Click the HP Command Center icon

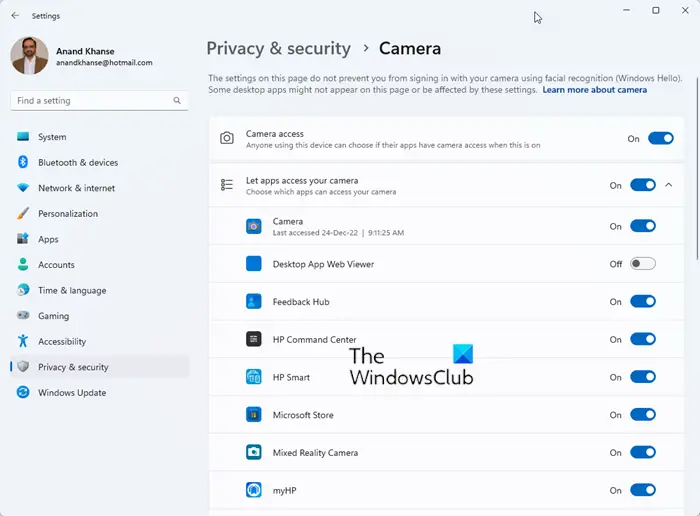(x=254, y=339)
